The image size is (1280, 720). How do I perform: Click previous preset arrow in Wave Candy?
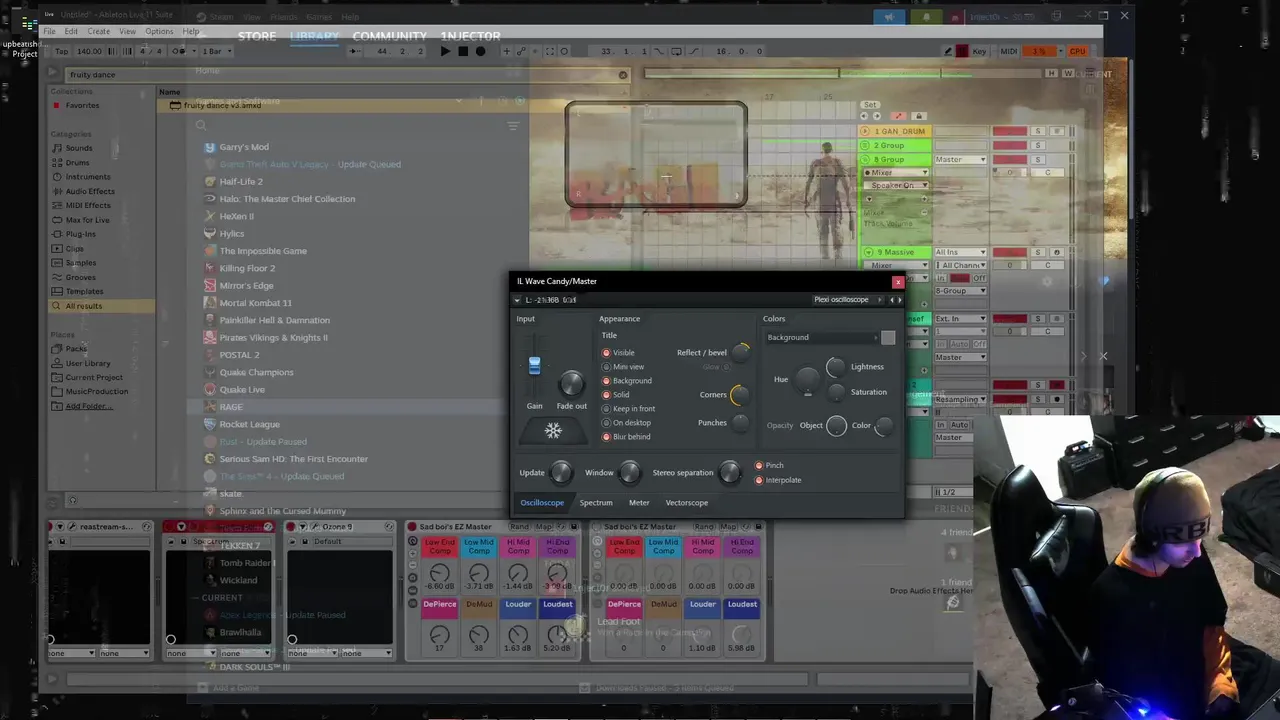(x=892, y=300)
